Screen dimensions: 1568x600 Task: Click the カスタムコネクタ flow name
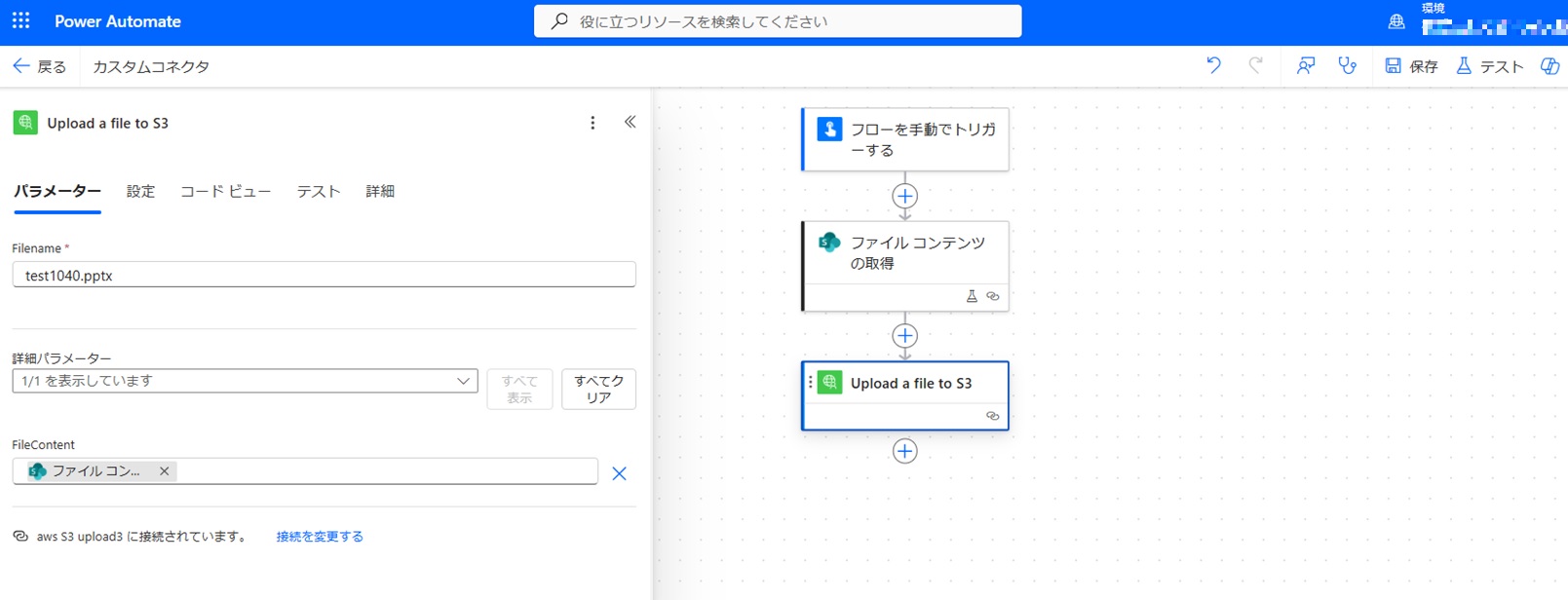151,66
